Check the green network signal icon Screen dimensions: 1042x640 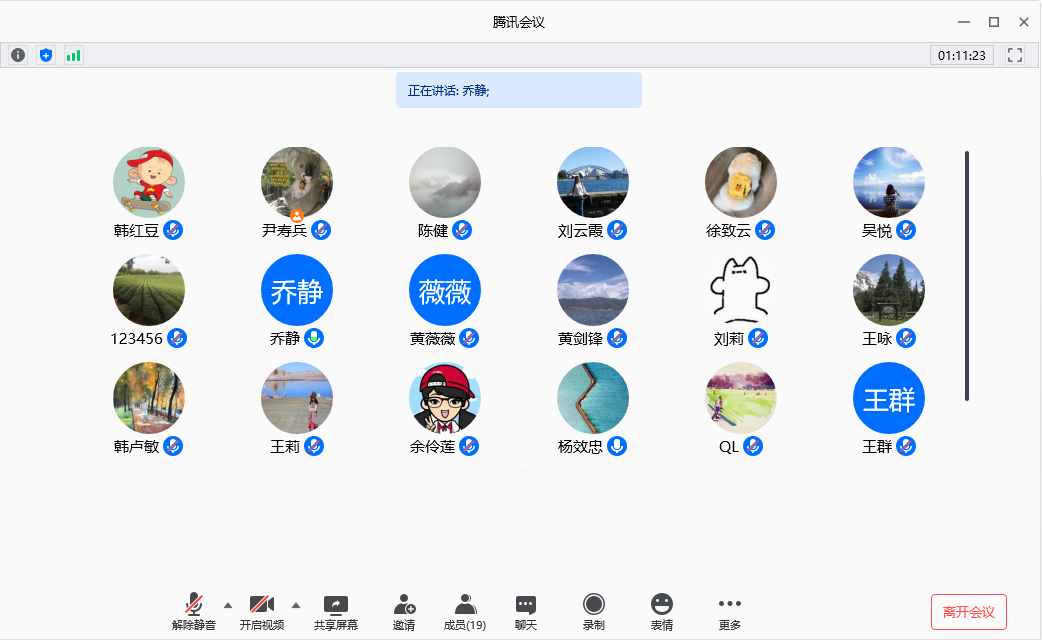click(x=73, y=55)
